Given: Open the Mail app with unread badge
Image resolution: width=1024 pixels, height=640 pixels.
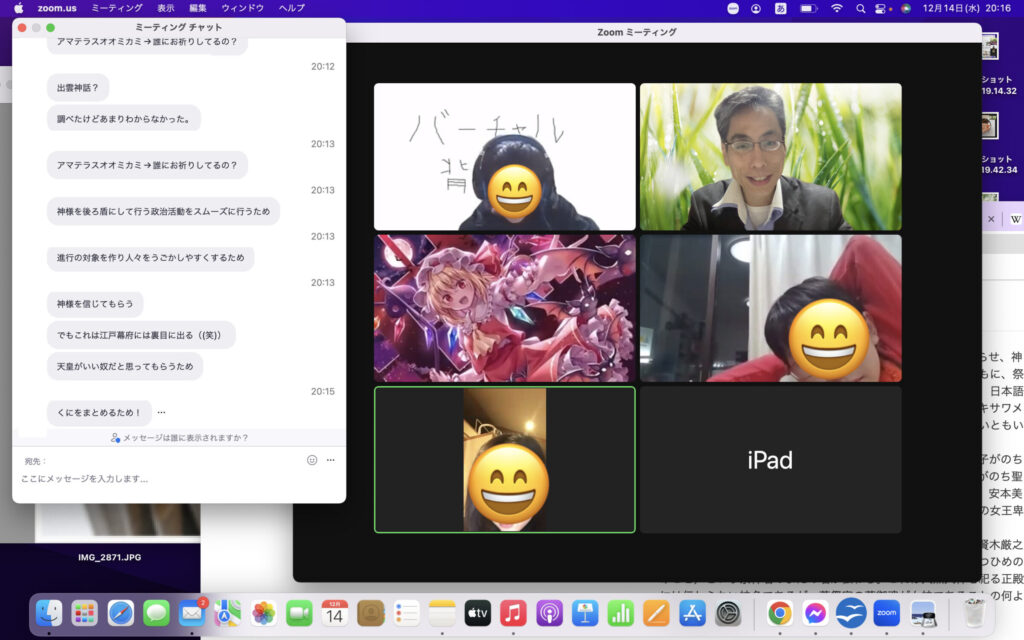Looking at the screenshot, I should (191, 612).
